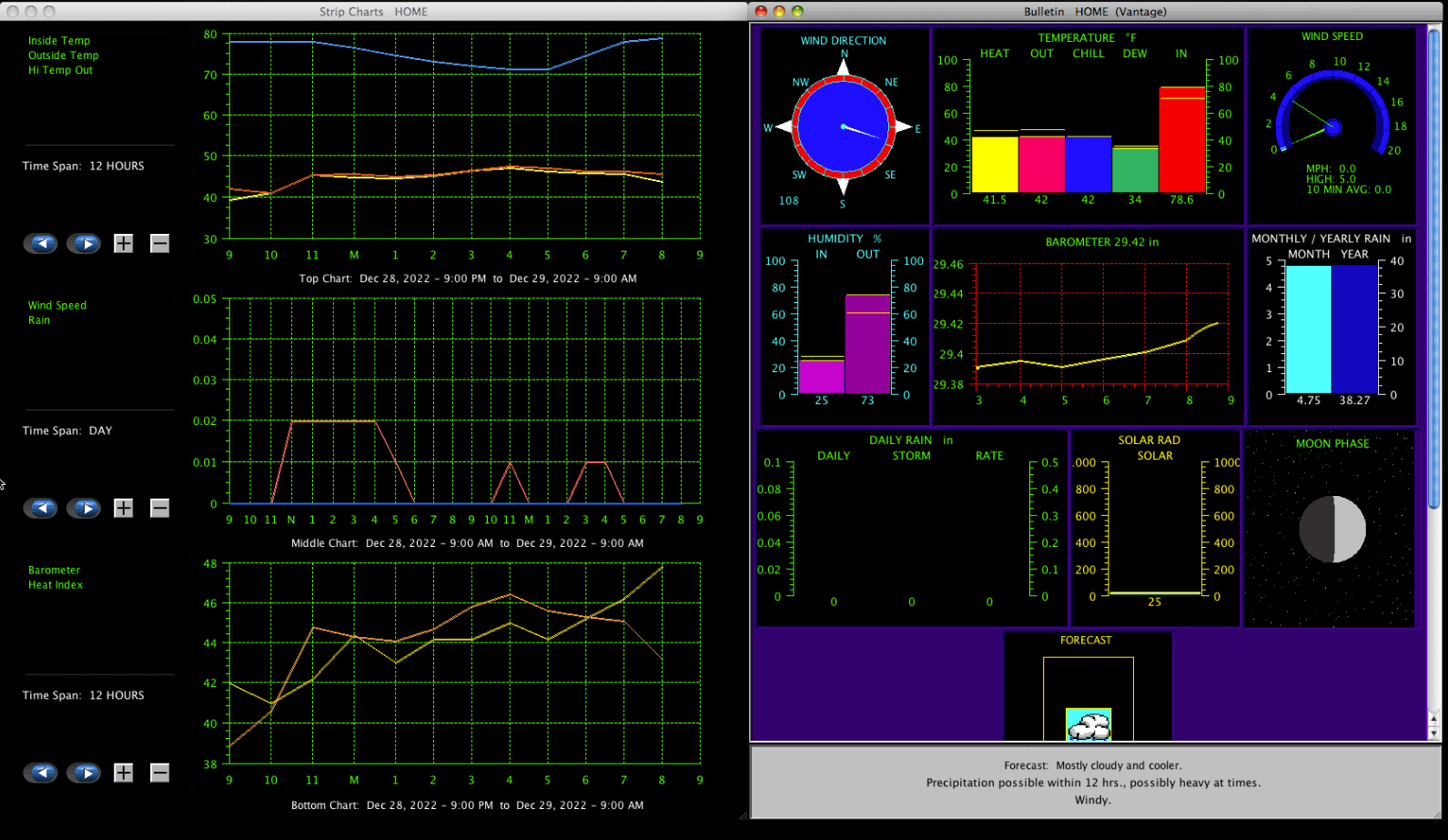Click the bottom chart plus zoom button
The height and width of the screenshot is (840, 1448).
pyautogui.click(x=124, y=773)
